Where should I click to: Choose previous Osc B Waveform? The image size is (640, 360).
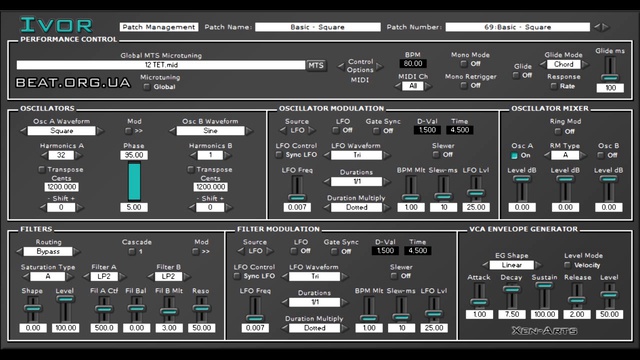click(172, 131)
